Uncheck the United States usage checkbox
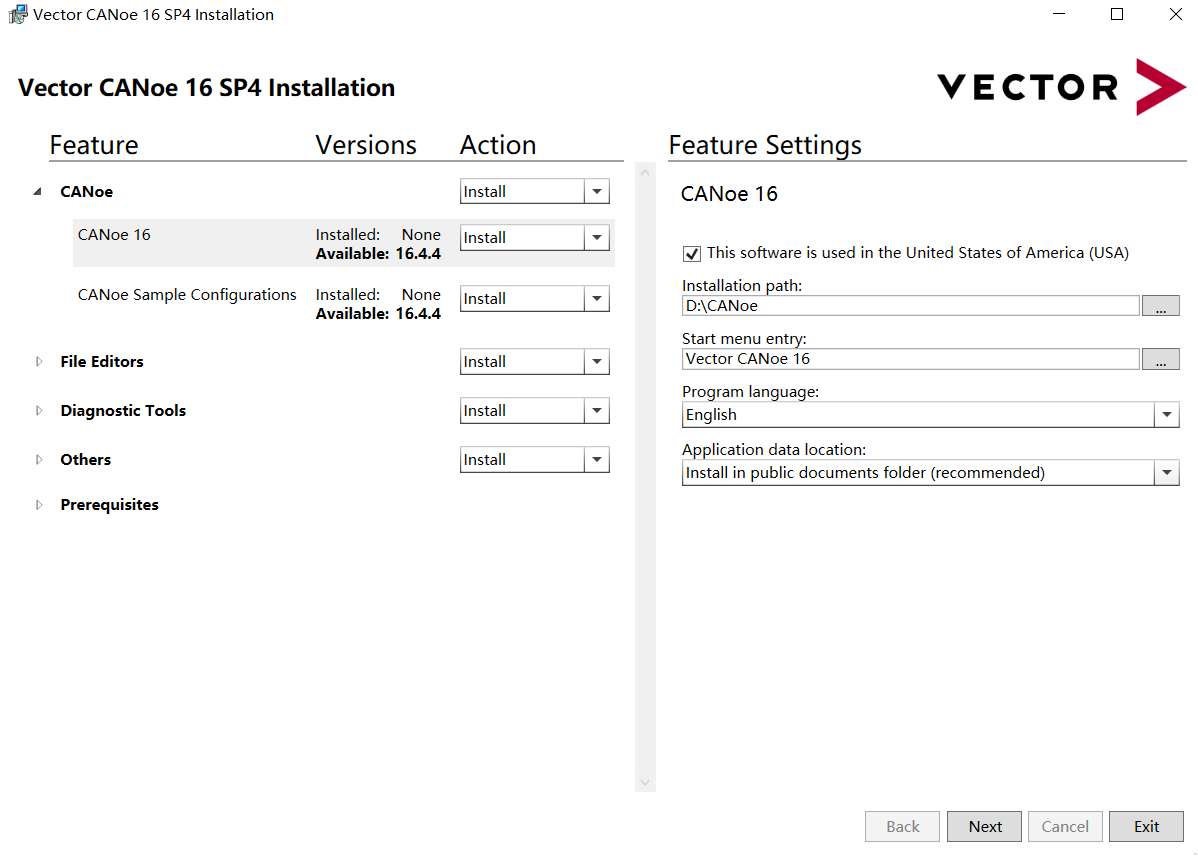Viewport: 1198px width, 856px height. 691,253
